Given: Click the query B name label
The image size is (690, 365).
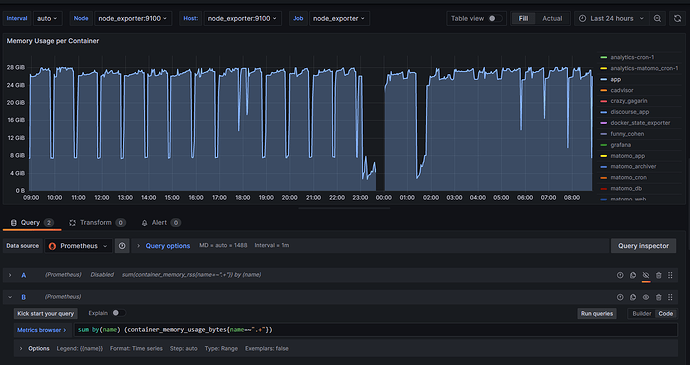Looking at the screenshot, I should tap(24, 297).
